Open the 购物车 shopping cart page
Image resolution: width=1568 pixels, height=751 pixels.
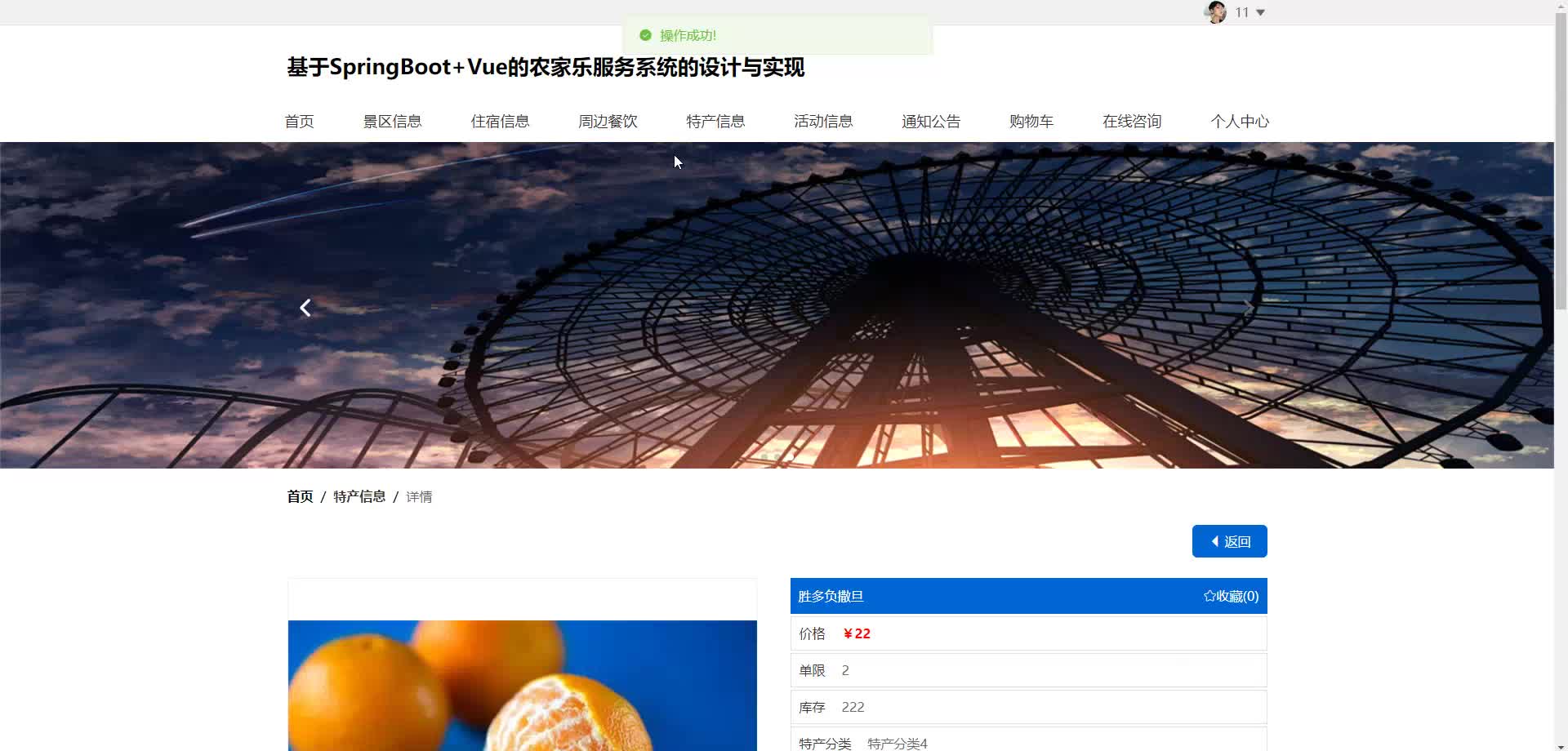point(1031,122)
